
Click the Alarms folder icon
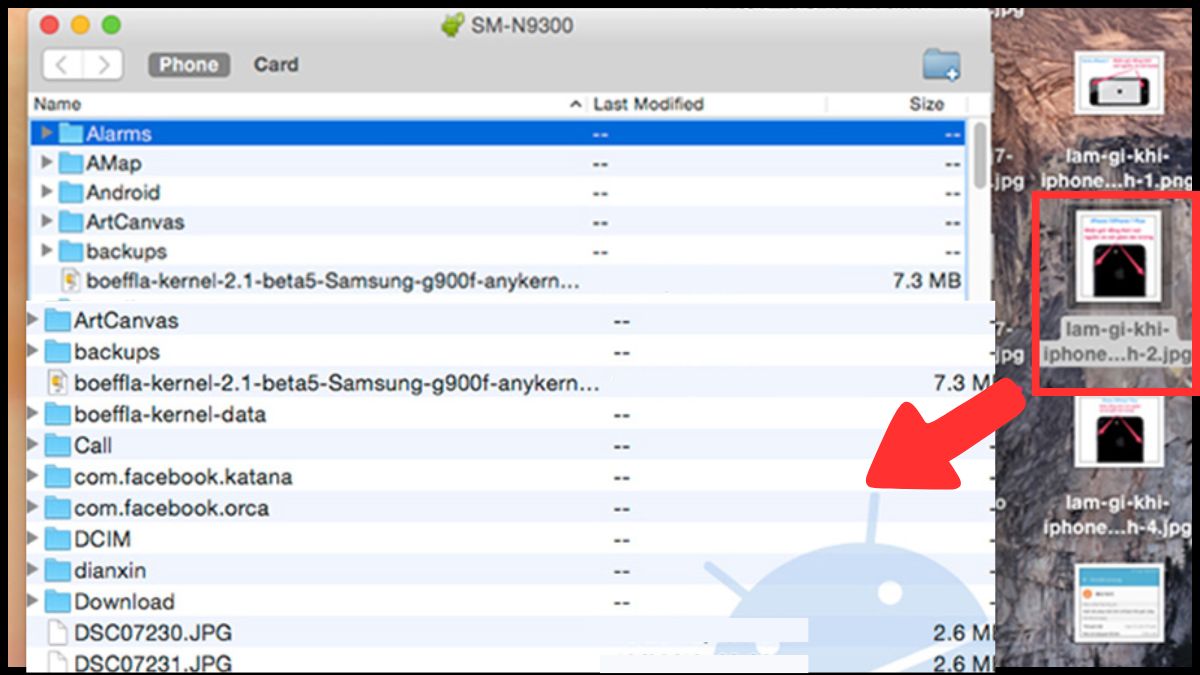coord(70,133)
